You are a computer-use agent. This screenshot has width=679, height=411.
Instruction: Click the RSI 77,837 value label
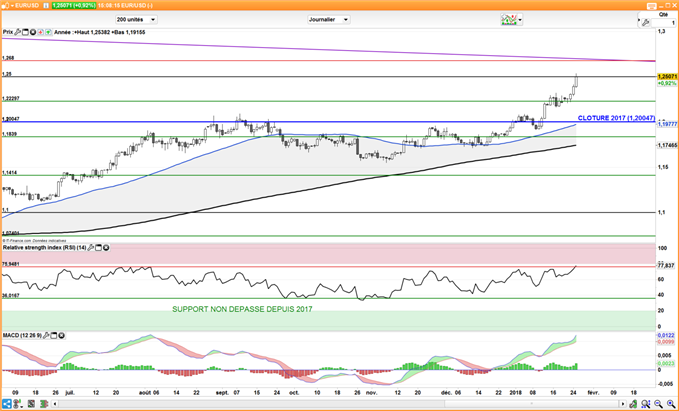(x=666, y=265)
